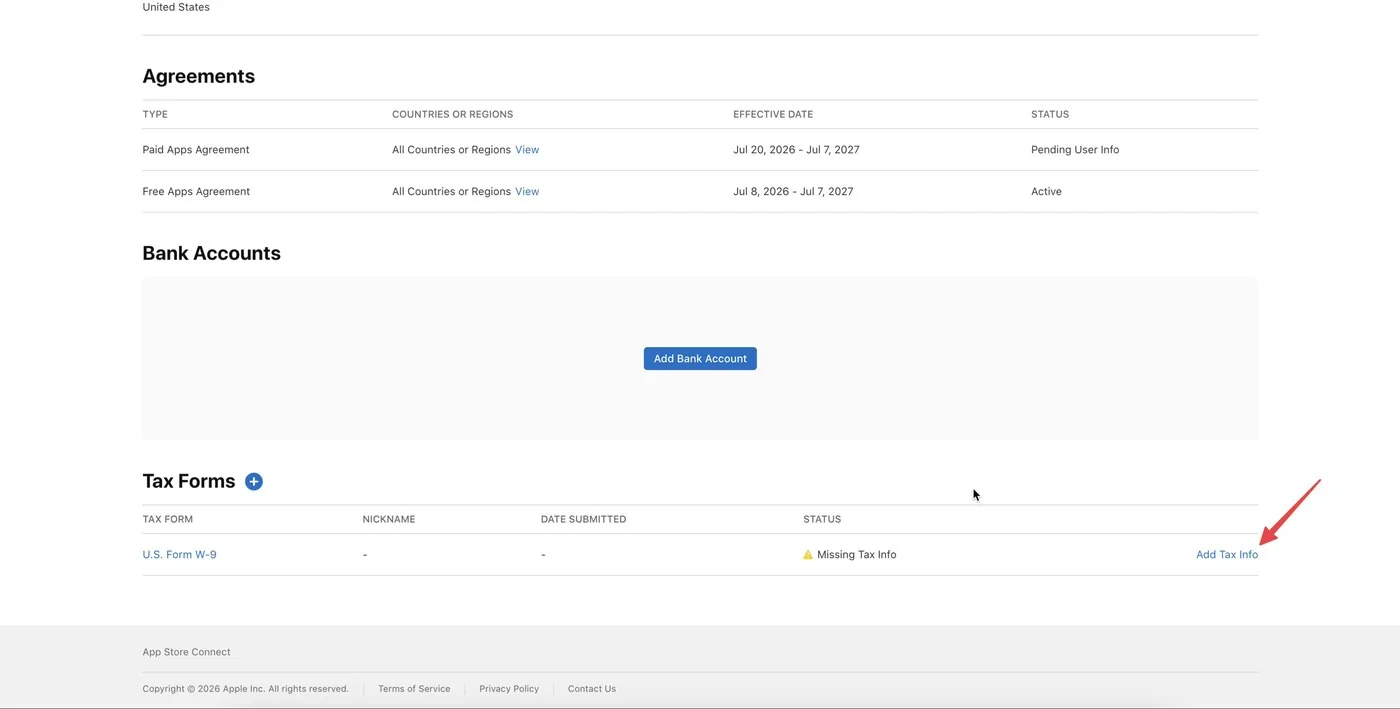Click the COUNTRIES OR REGIONS column header

coord(452,114)
